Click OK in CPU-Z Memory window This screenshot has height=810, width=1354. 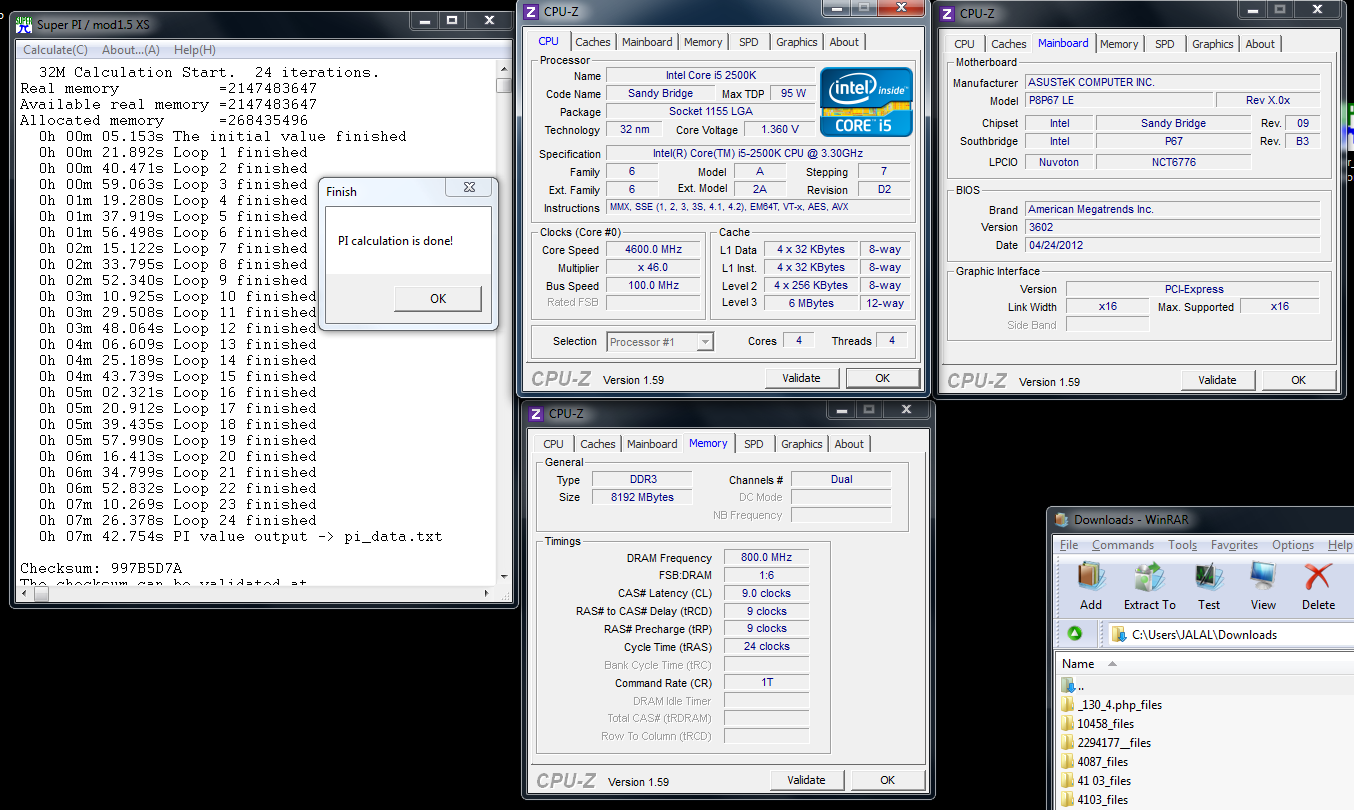click(x=887, y=780)
